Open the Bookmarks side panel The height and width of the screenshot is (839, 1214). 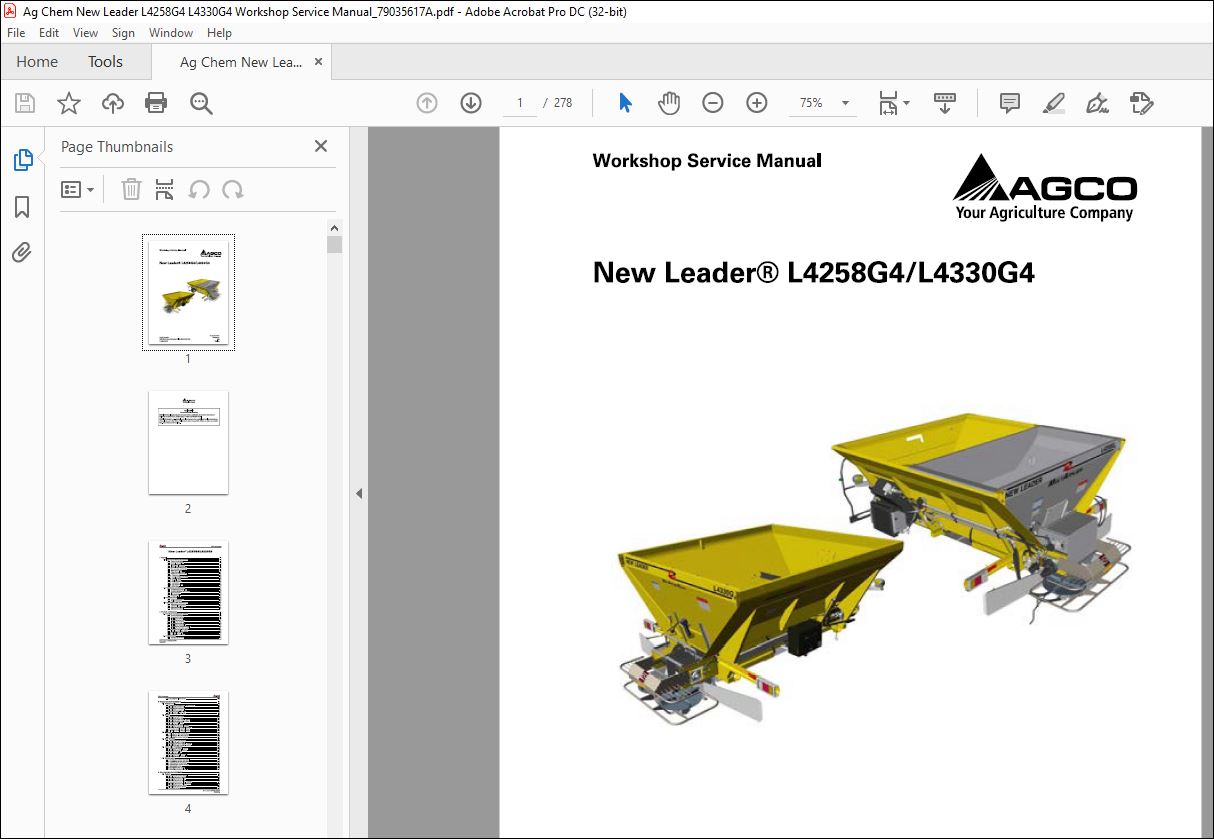coord(22,207)
